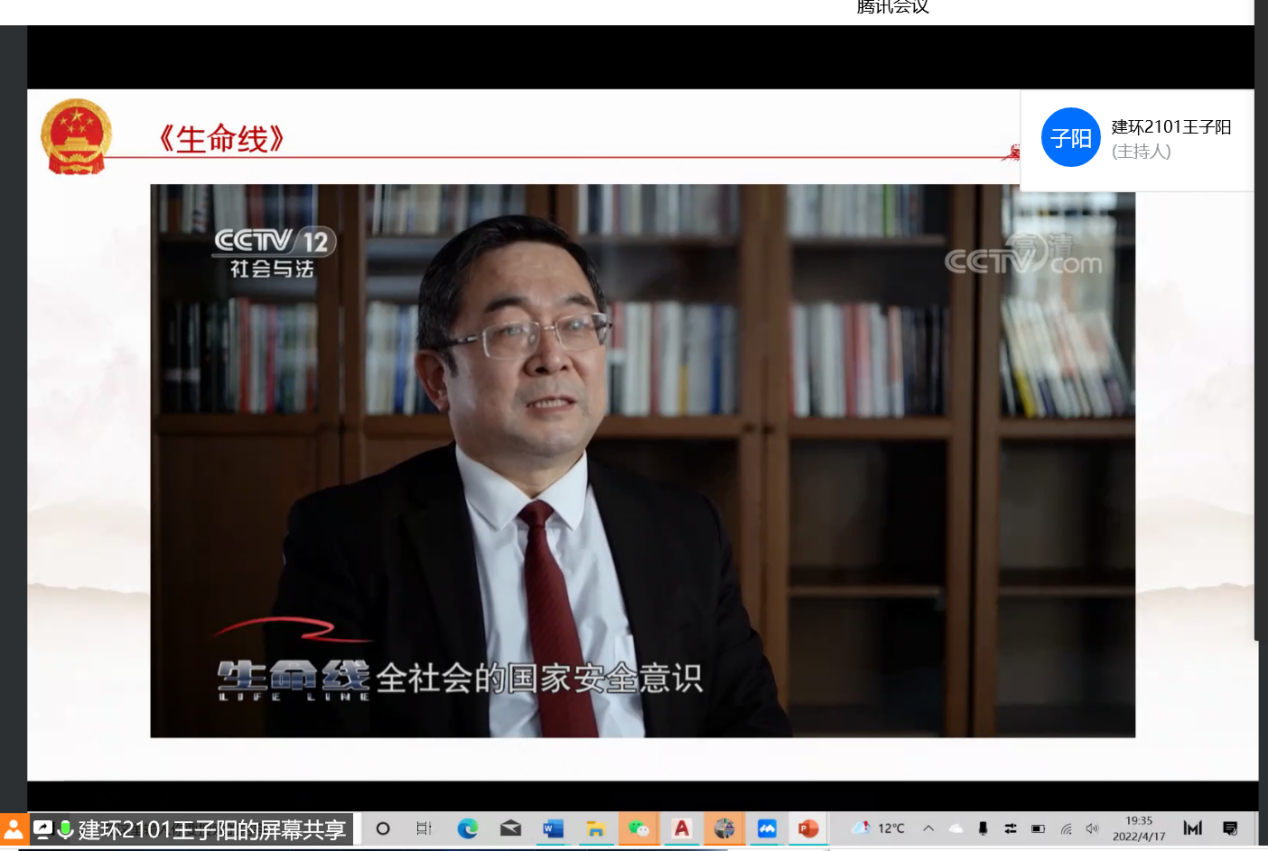
Task: Open AutoCAD from the taskbar
Action: click(682, 828)
